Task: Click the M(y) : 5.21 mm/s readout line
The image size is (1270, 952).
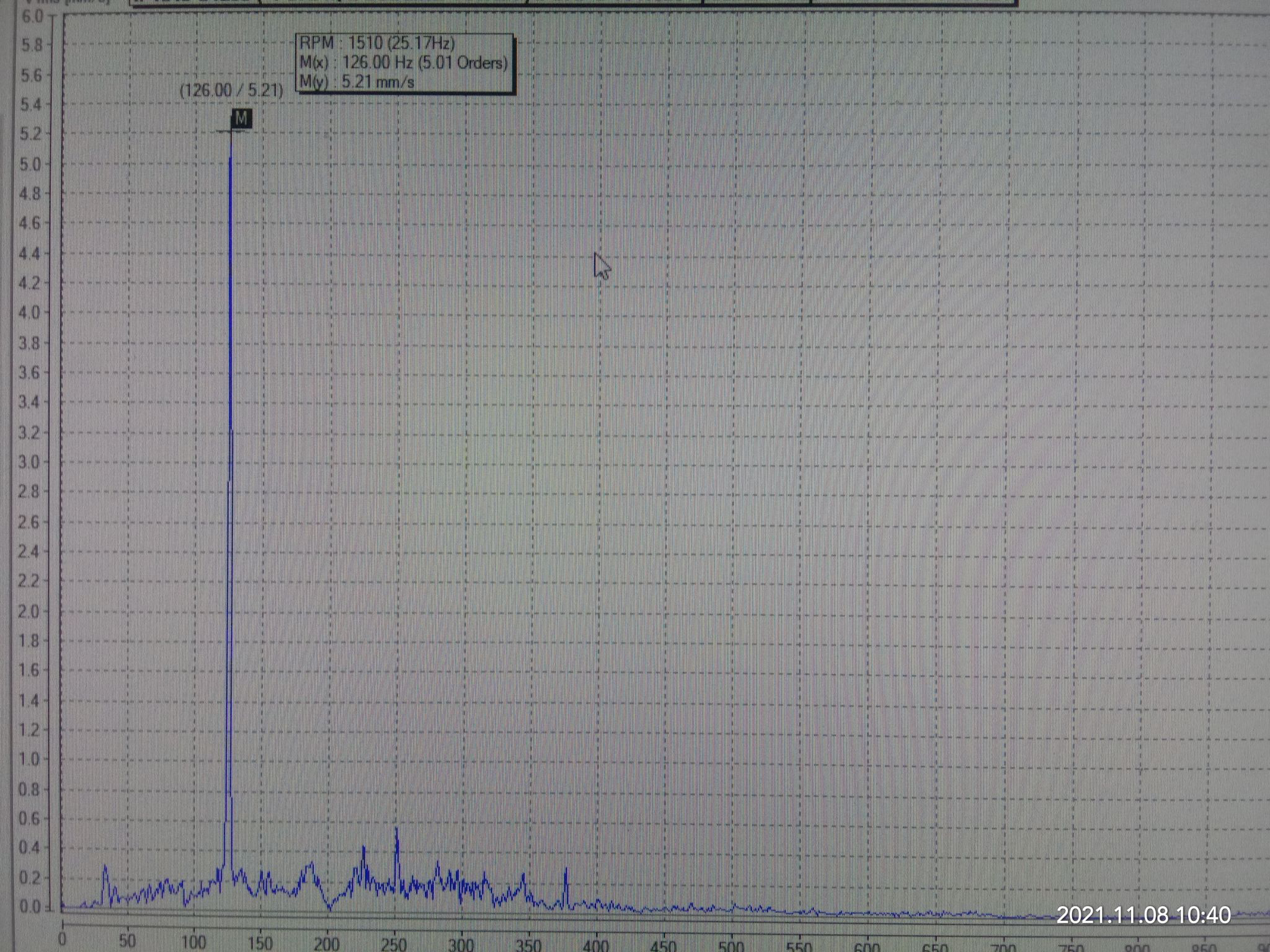Action: click(x=357, y=81)
